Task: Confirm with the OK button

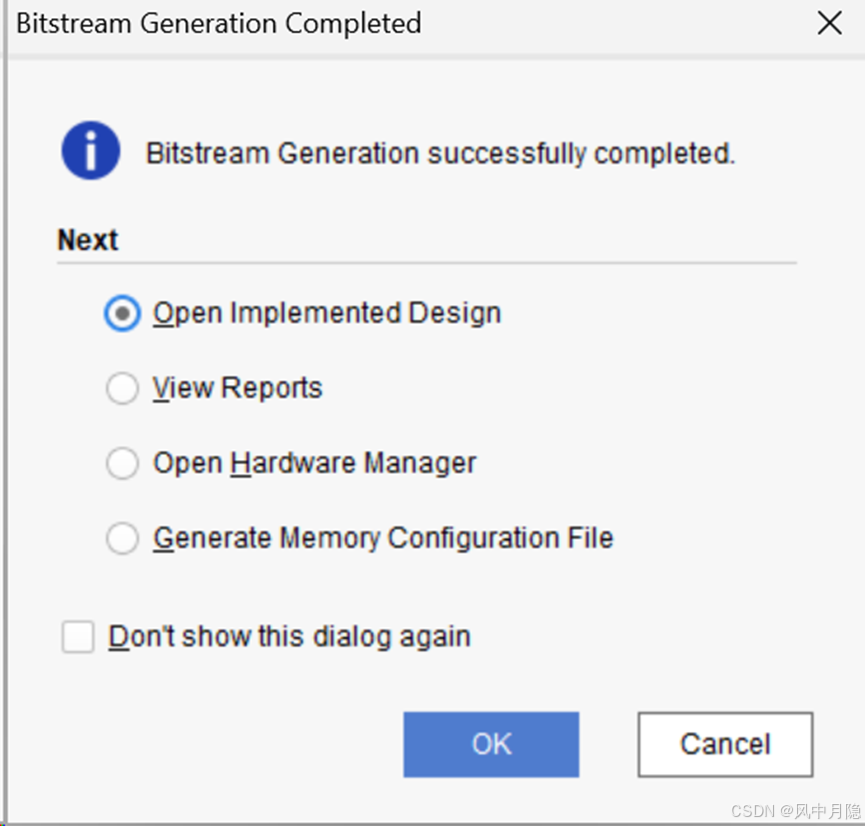Action: click(x=491, y=744)
